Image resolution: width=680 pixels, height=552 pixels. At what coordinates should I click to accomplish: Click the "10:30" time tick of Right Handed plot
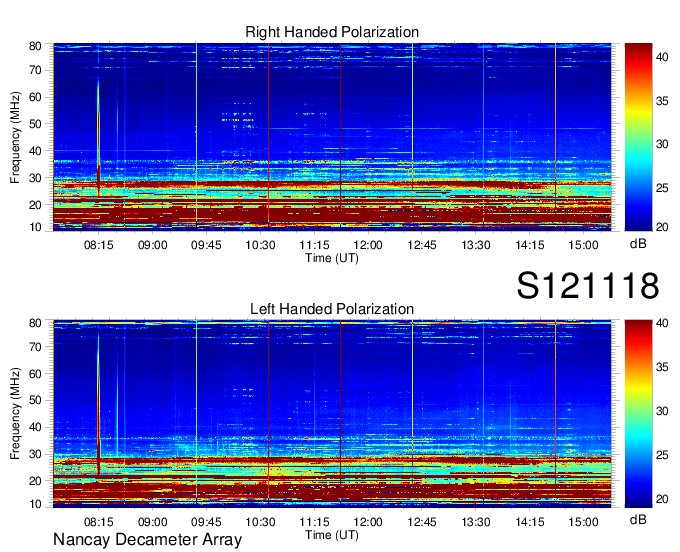(260, 245)
